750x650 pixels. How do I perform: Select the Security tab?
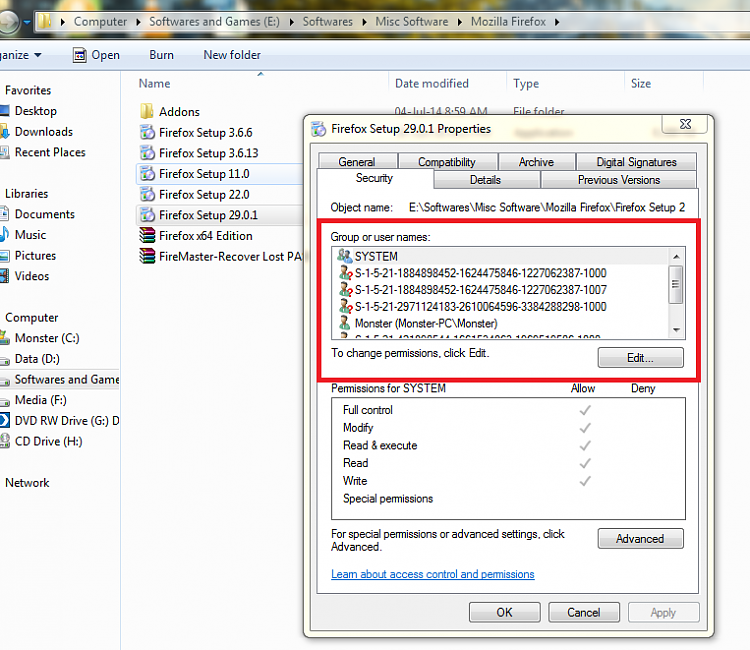(x=375, y=178)
